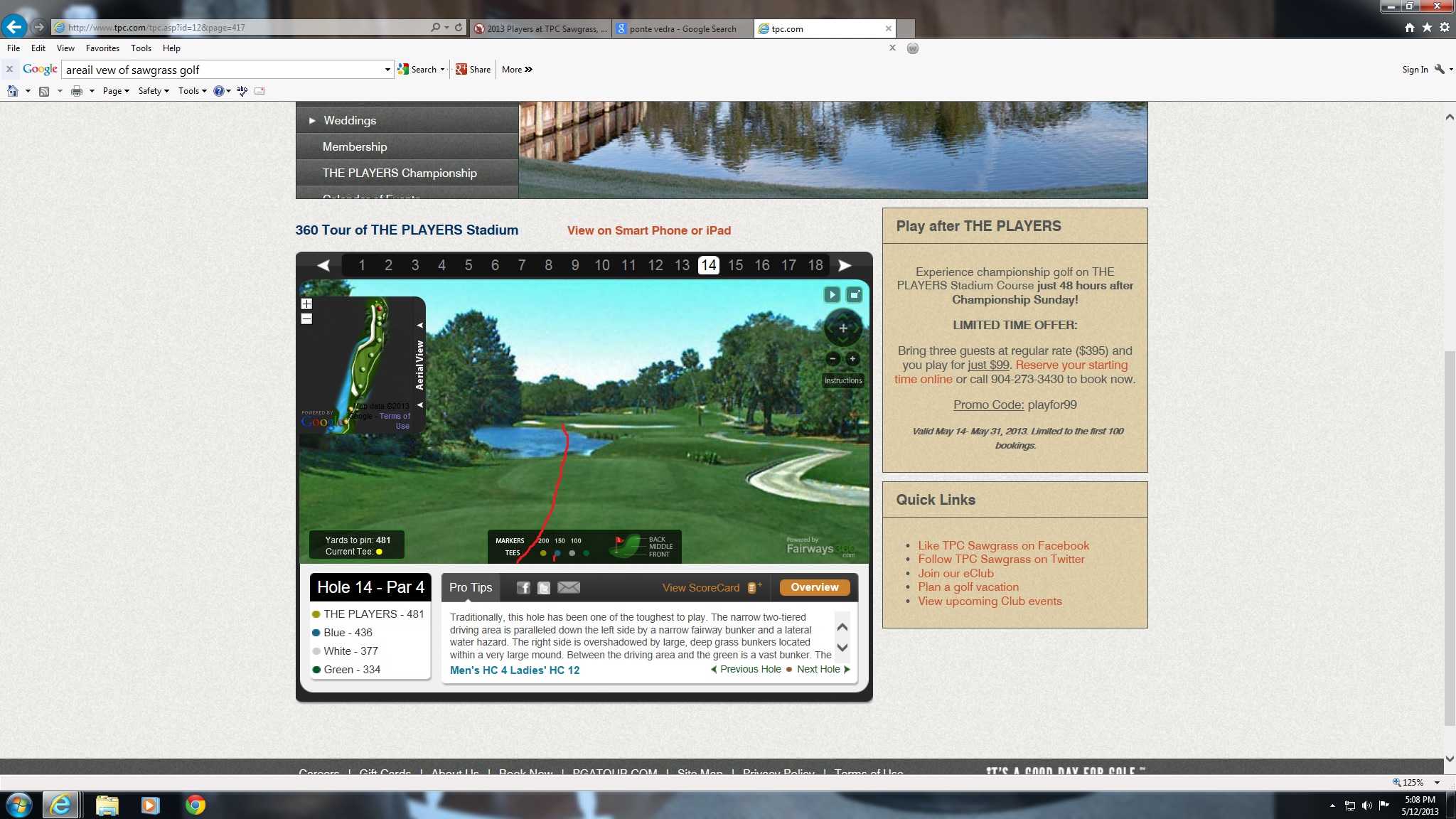Viewport: 1456px width, 819px height.
Task: Go to next hole with right arrow
Action: 845,265
